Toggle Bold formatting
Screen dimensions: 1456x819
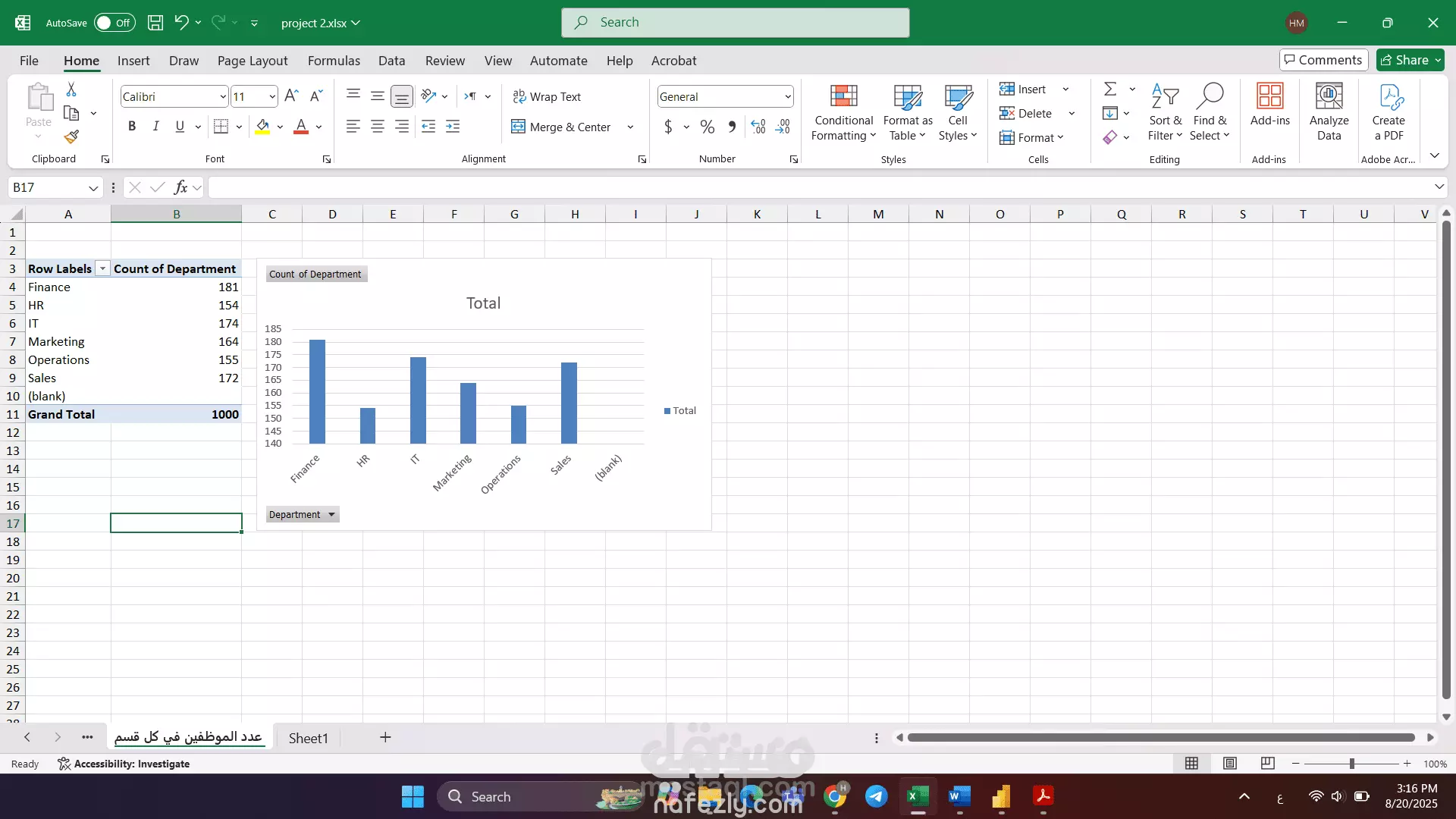pos(132,127)
